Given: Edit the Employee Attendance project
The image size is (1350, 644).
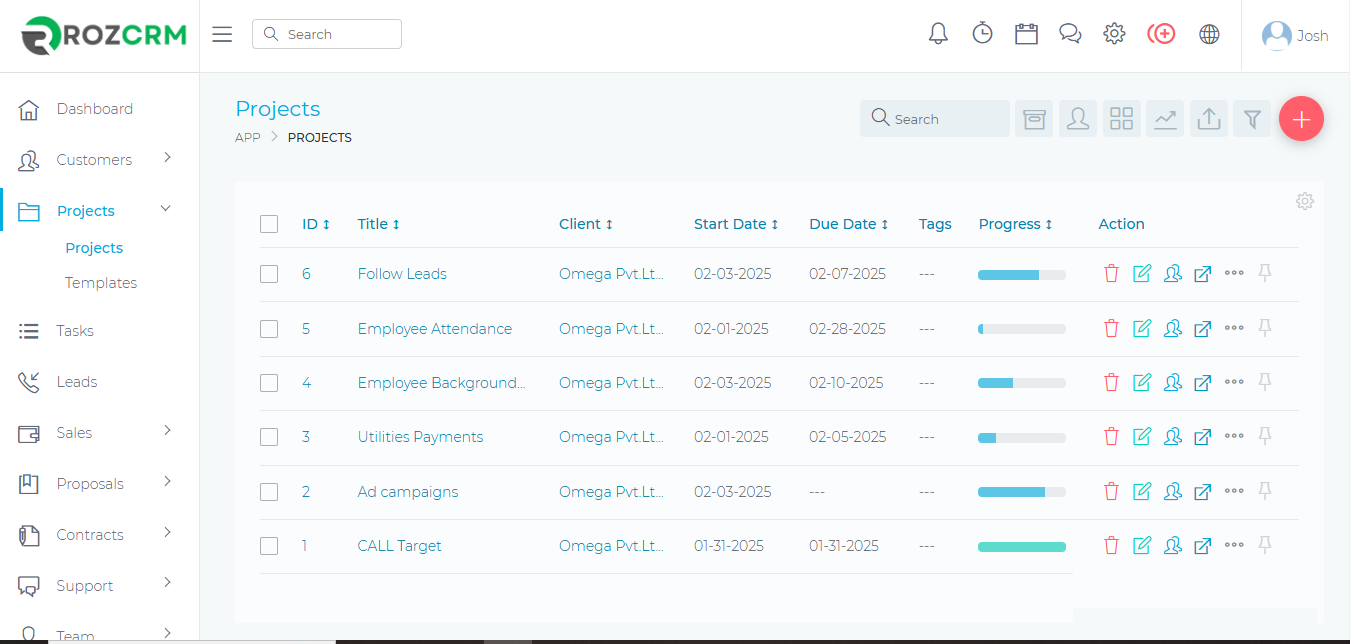Looking at the screenshot, I should coord(1142,328).
